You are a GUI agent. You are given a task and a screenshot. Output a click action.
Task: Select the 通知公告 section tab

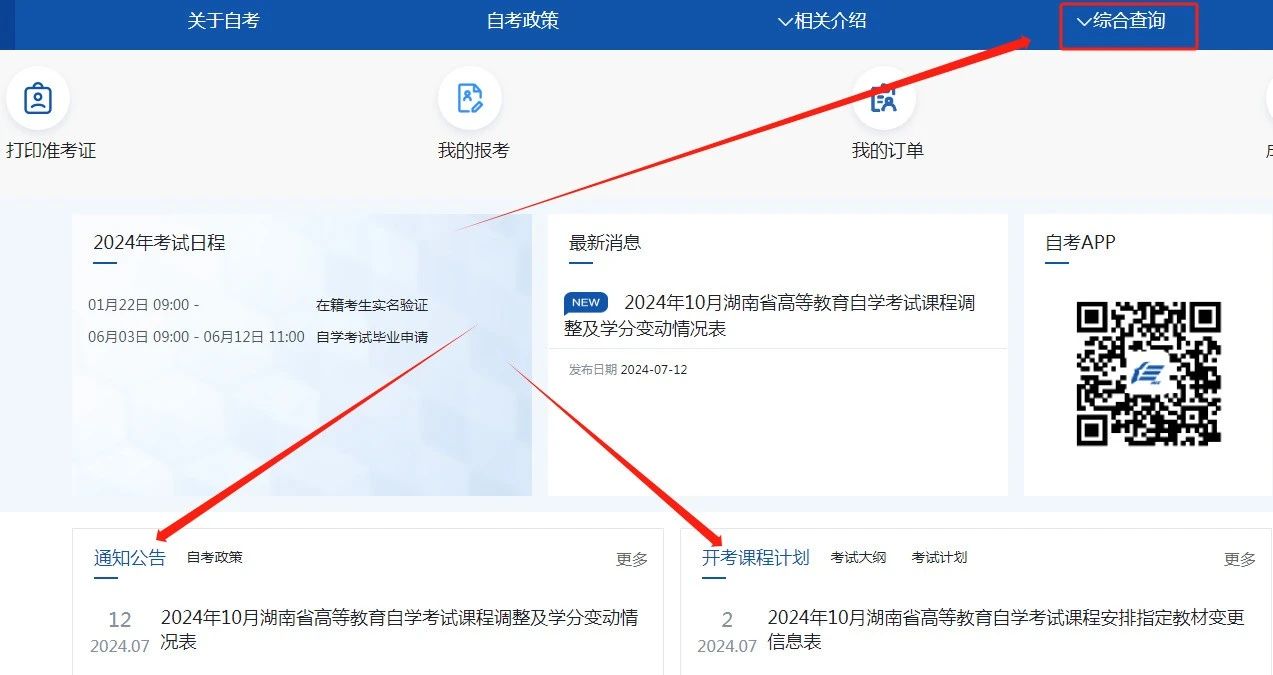click(x=129, y=557)
